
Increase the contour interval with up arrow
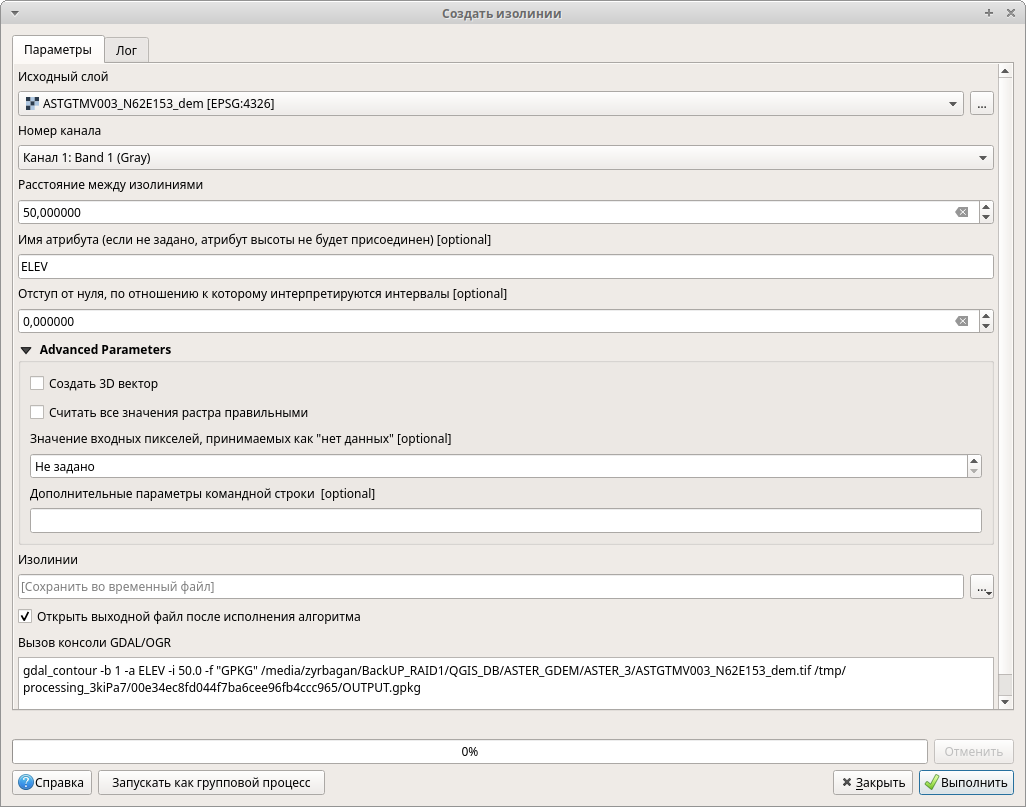(x=986, y=207)
